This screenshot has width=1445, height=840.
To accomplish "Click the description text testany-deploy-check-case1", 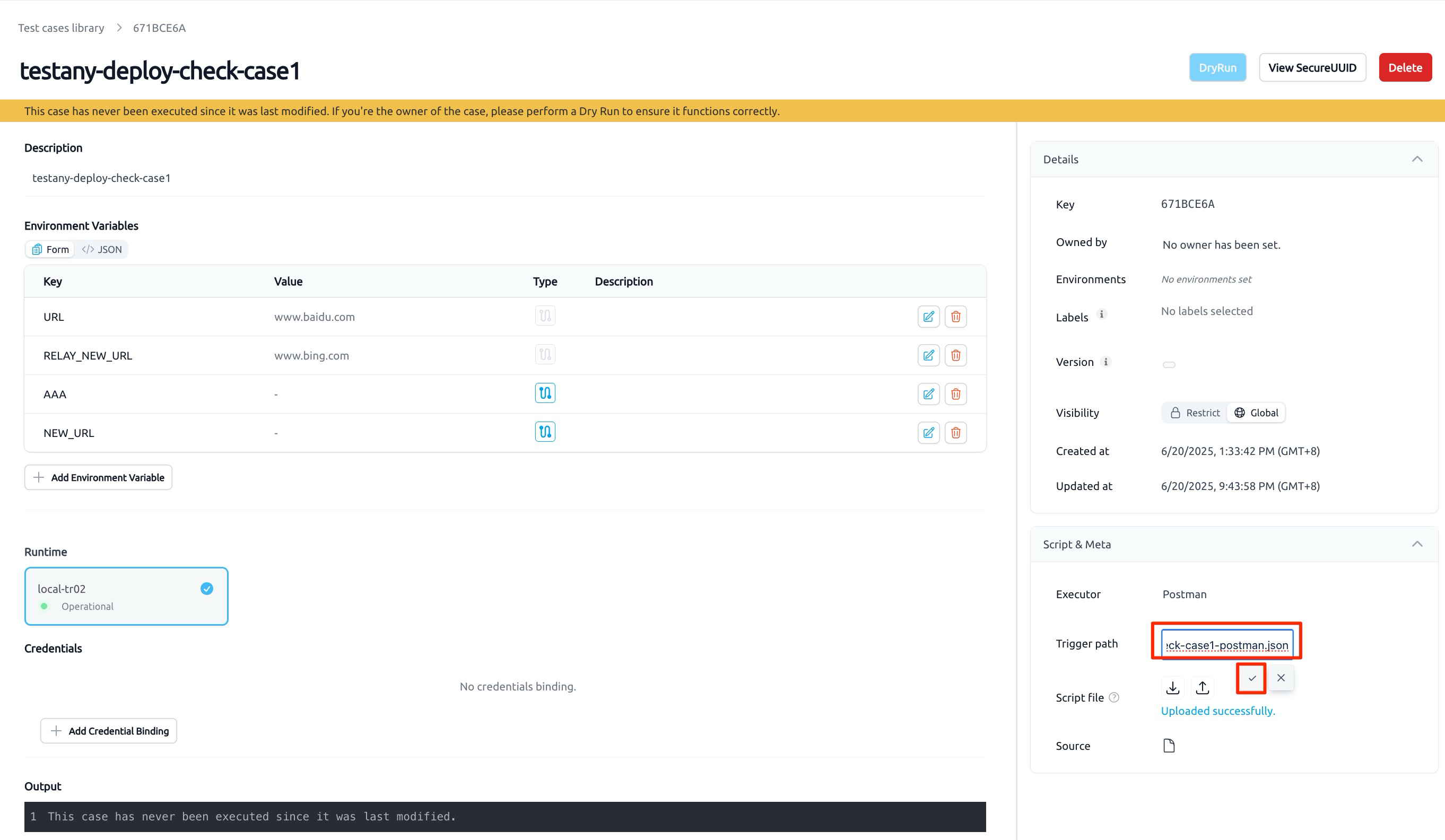I will (x=101, y=178).
